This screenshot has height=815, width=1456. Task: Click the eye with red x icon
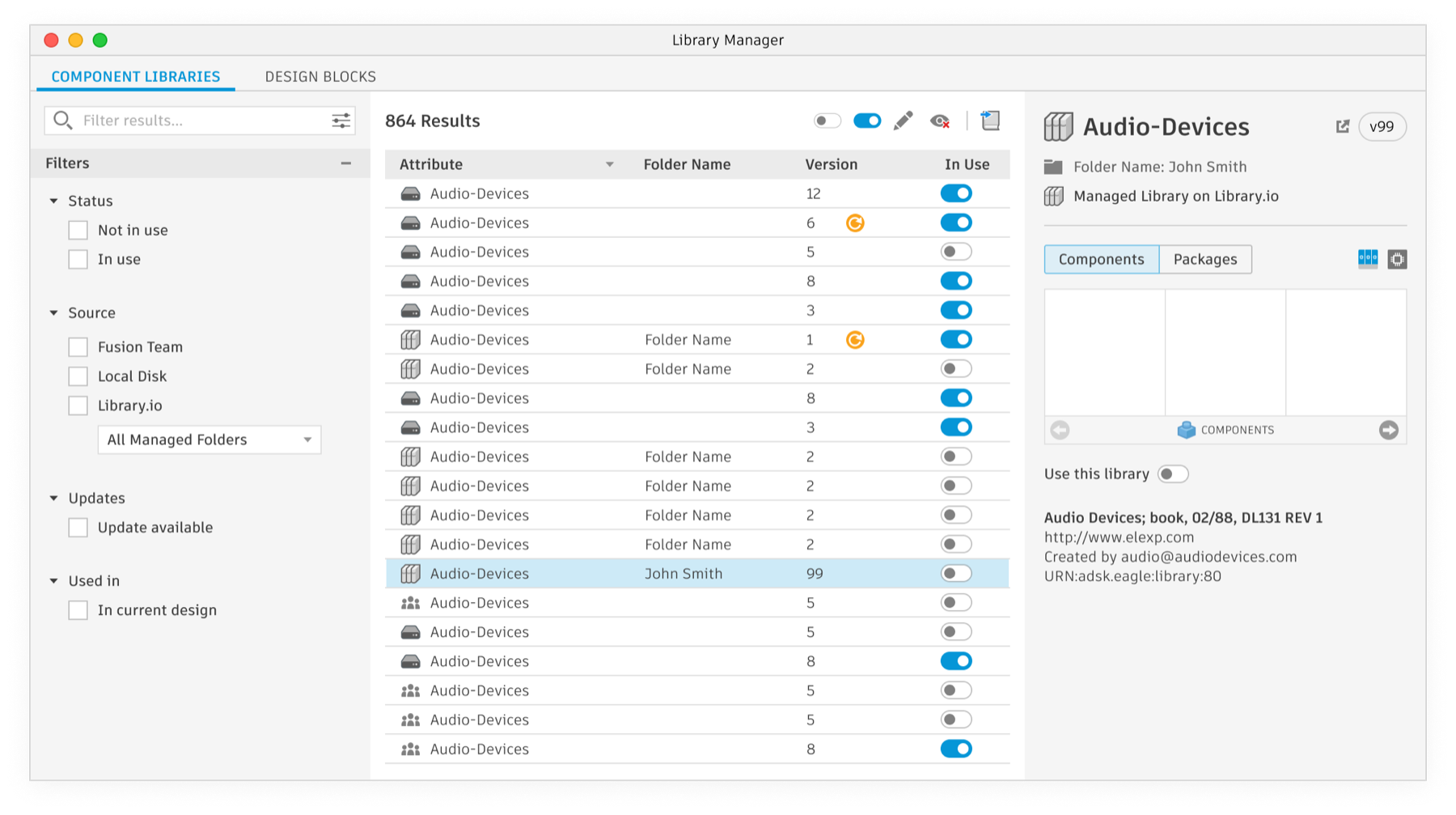940,121
